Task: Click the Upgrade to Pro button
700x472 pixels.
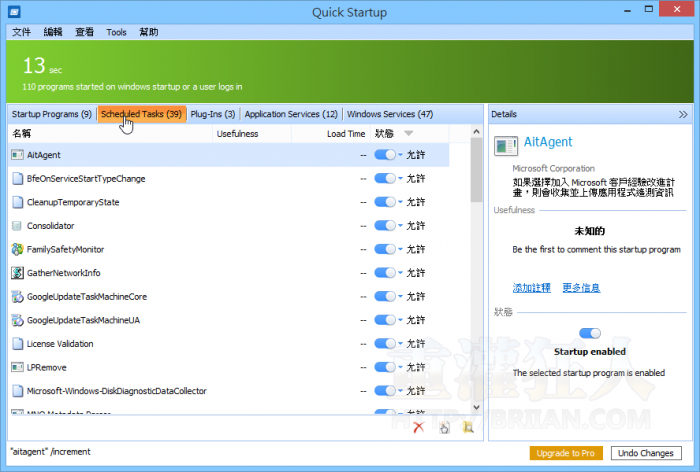Action: pyautogui.click(x=567, y=453)
